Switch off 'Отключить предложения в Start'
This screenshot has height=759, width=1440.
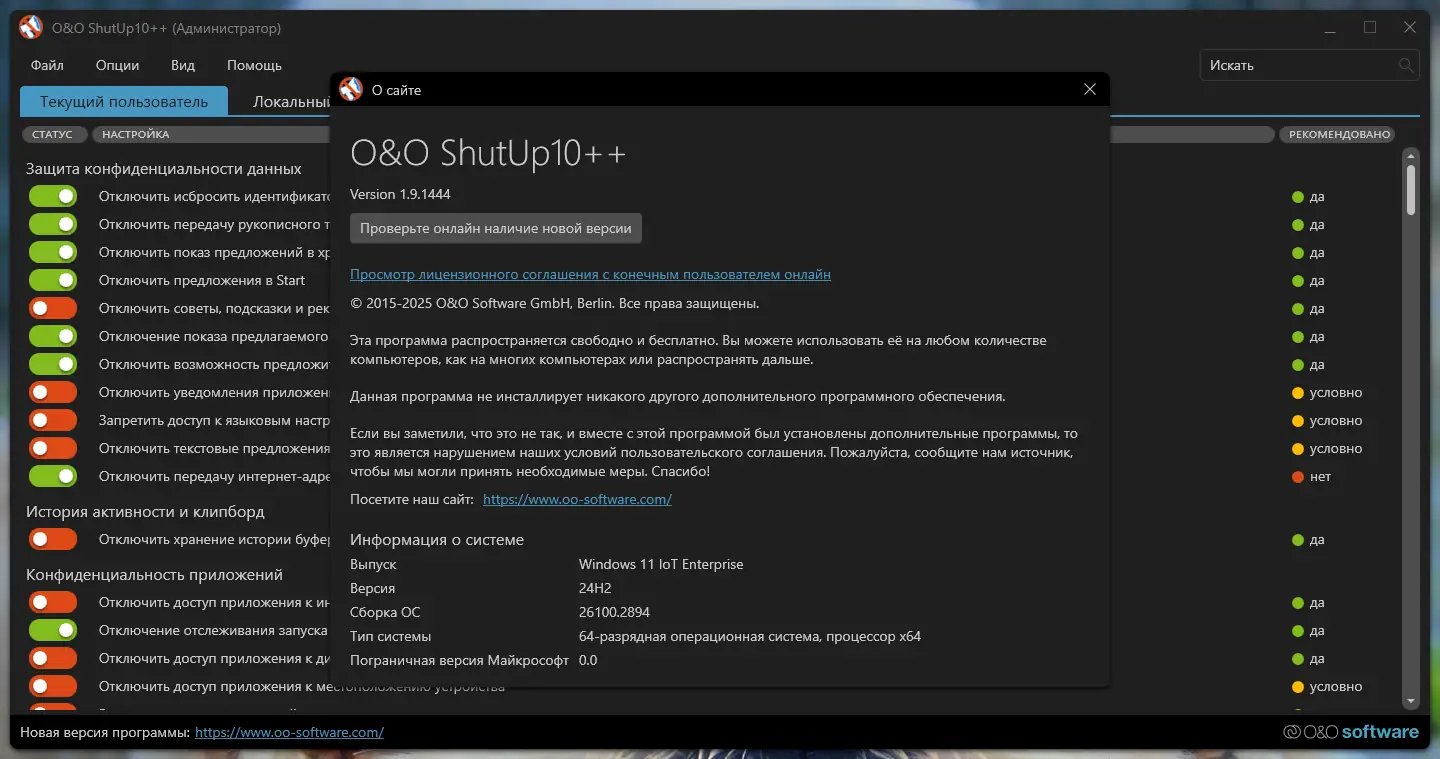[53, 281]
